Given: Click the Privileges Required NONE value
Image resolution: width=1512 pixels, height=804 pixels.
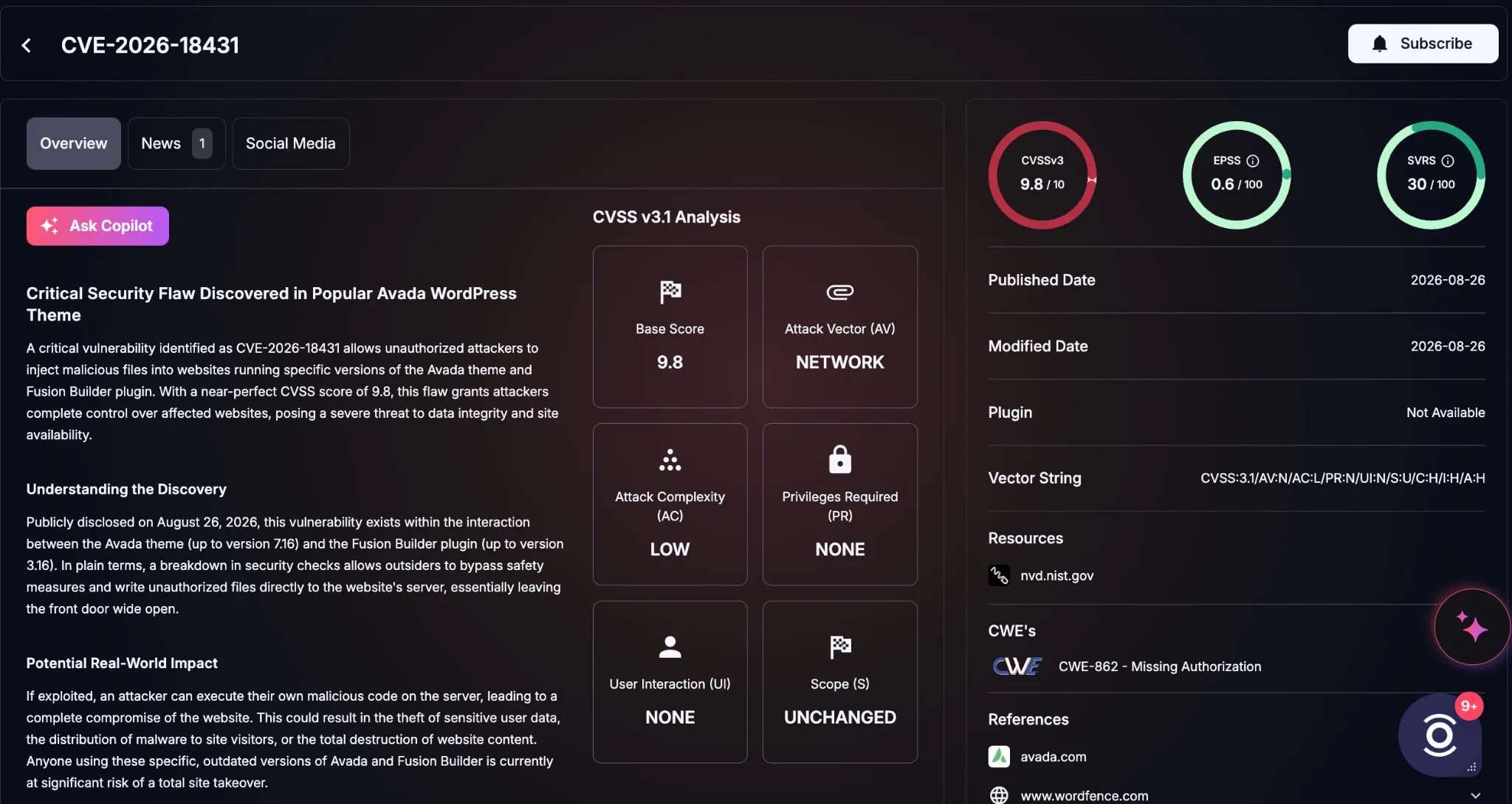Looking at the screenshot, I should (839, 549).
